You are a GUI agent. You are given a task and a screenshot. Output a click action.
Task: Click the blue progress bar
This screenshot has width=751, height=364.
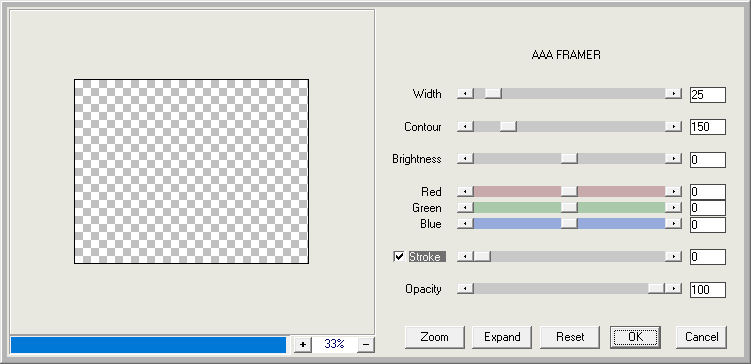click(x=148, y=345)
